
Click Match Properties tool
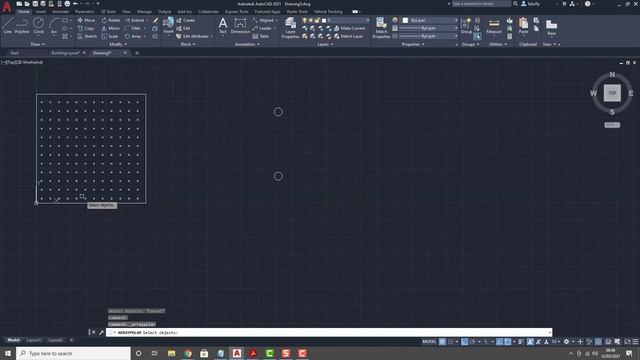tap(381, 28)
